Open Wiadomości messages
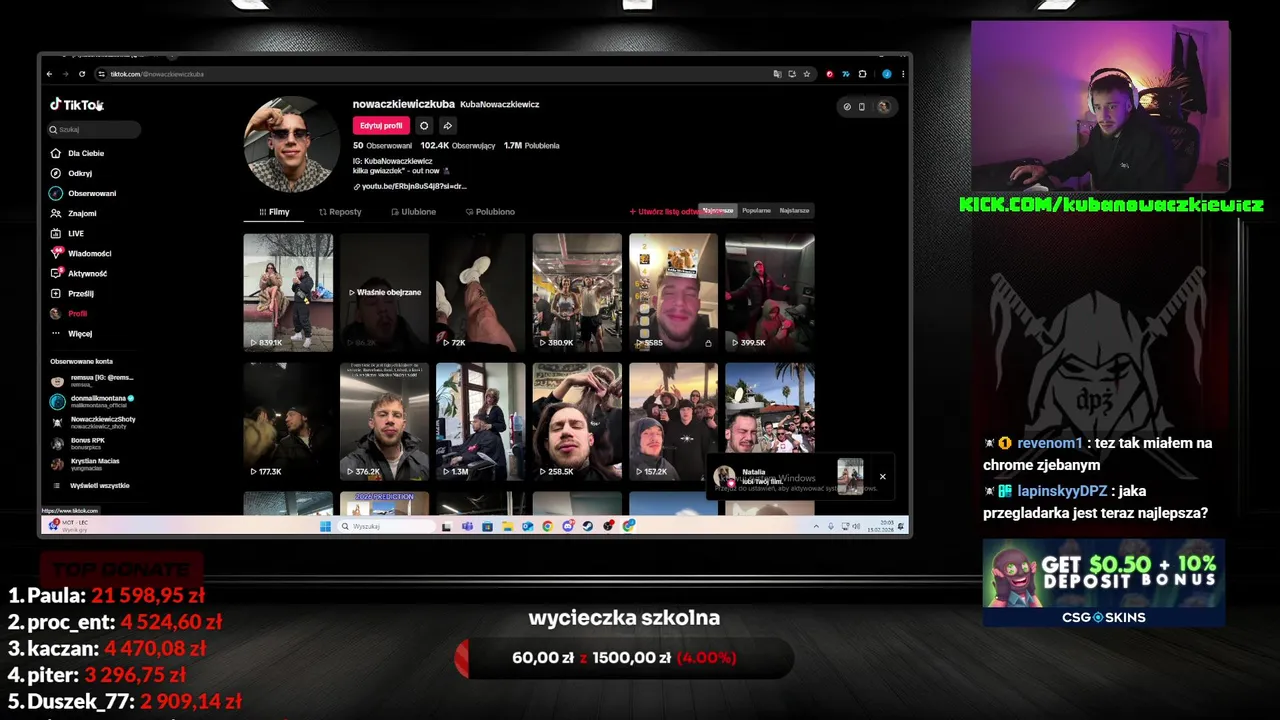The height and width of the screenshot is (720, 1280). (x=81, y=253)
